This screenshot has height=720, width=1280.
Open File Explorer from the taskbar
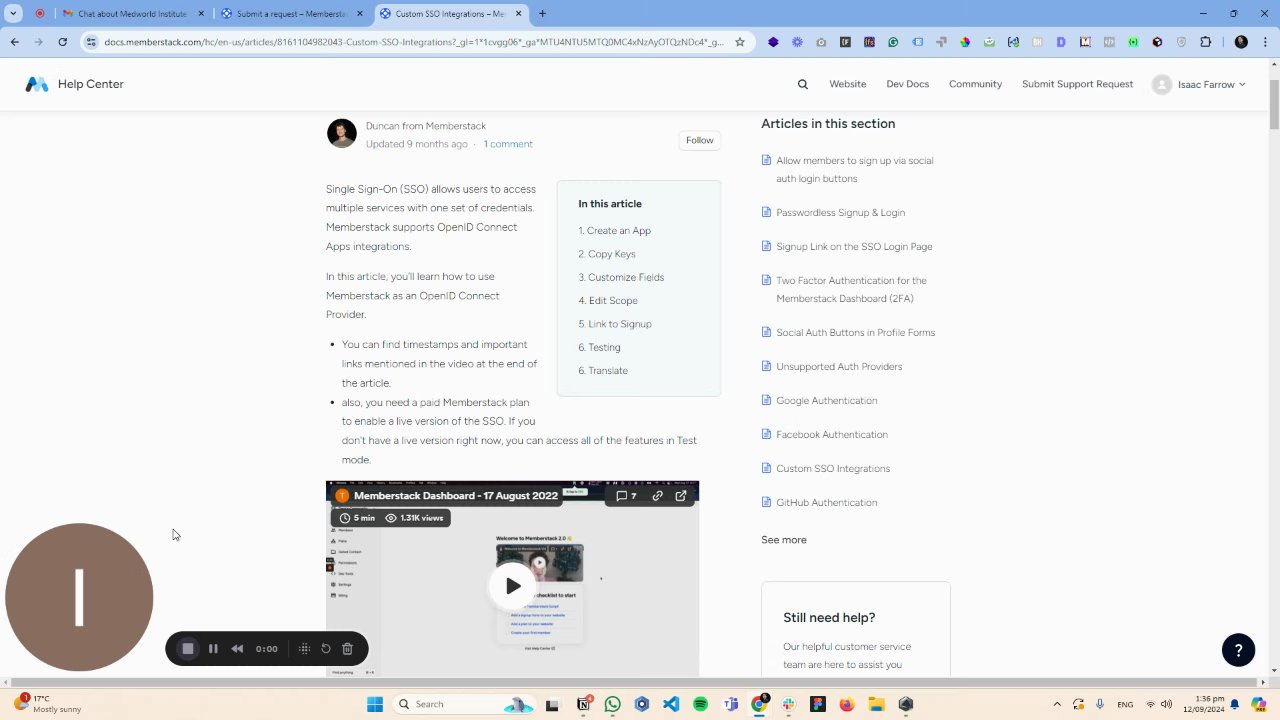[876, 704]
